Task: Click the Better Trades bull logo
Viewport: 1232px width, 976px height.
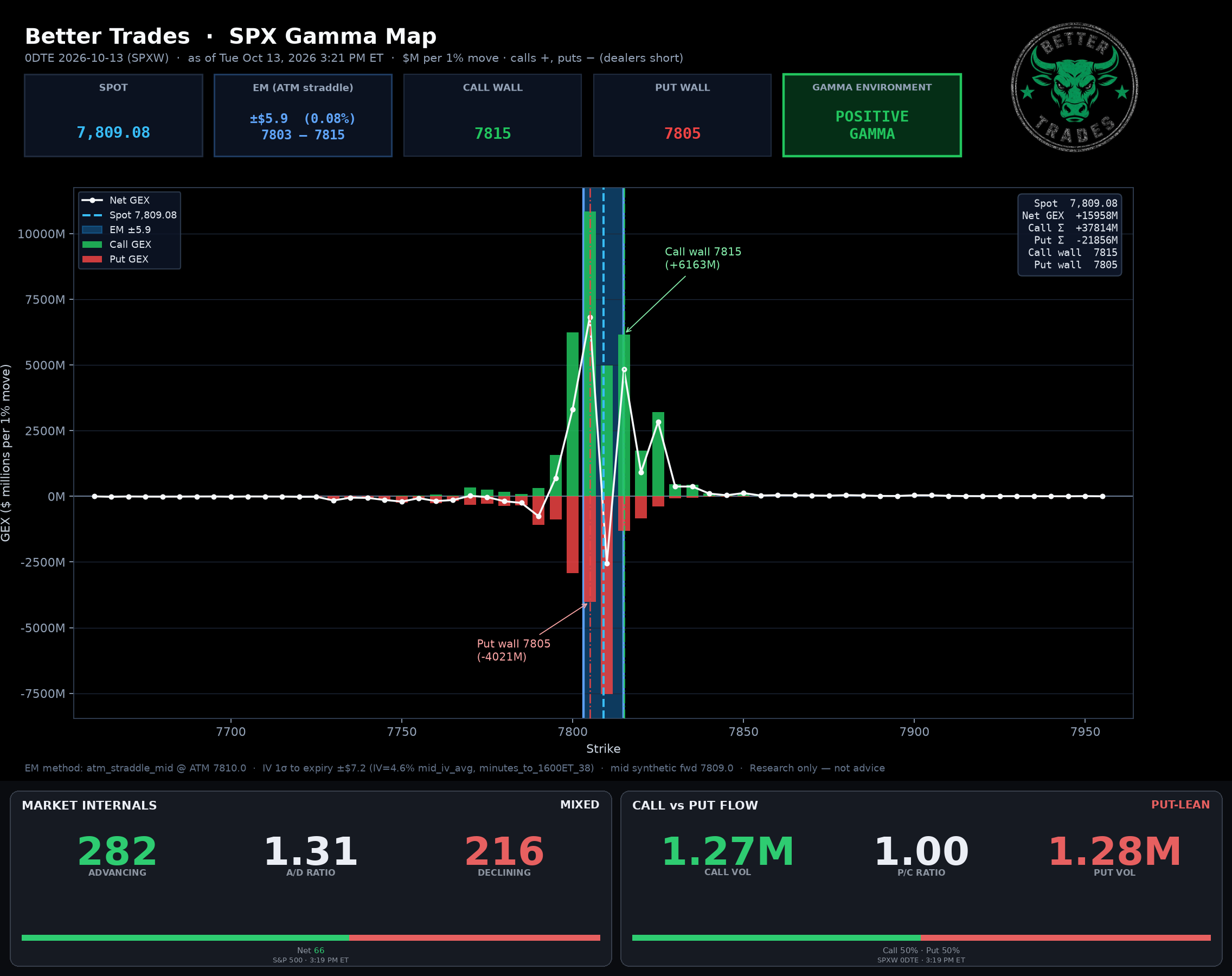Action: click(x=1074, y=87)
